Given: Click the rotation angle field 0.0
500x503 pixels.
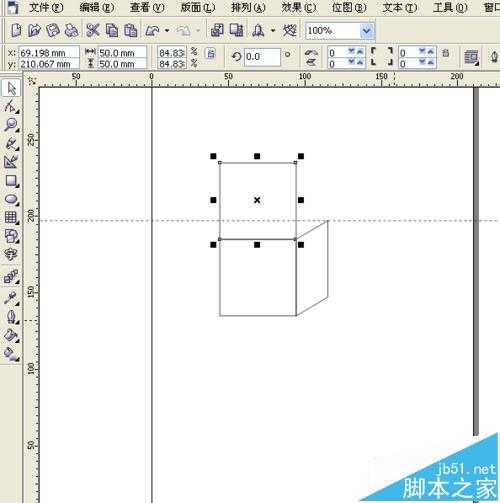Looking at the screenshot, I should tap(262, 57).
